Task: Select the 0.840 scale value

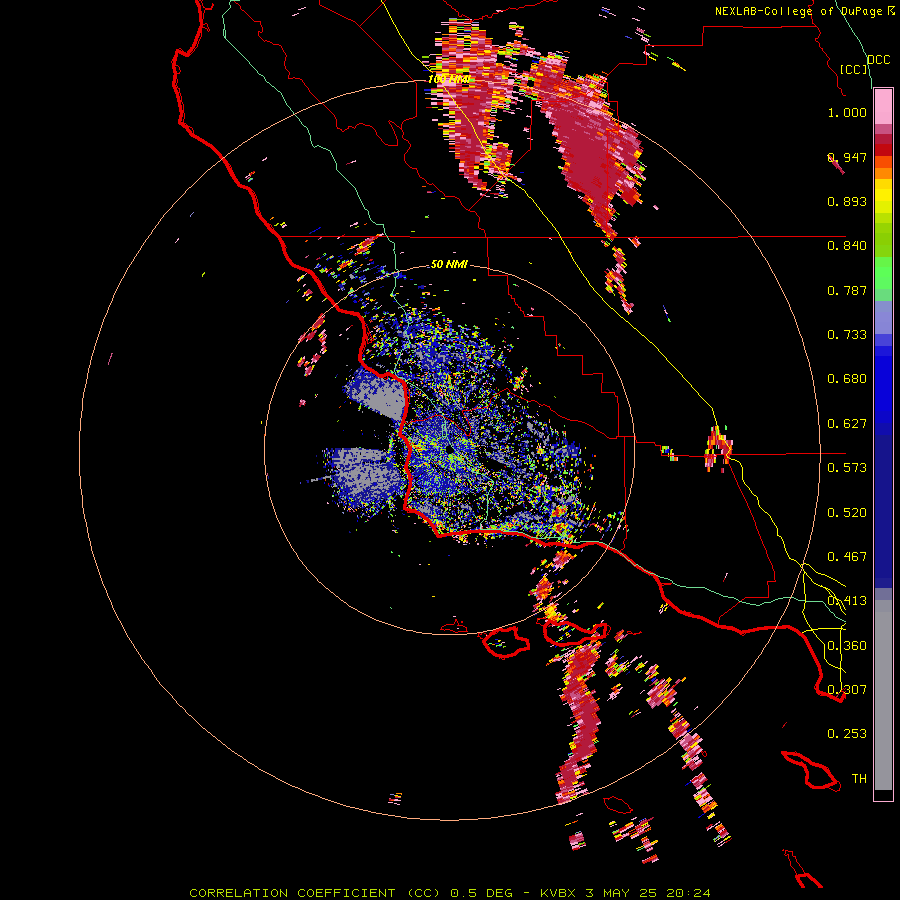Action: 847,246
